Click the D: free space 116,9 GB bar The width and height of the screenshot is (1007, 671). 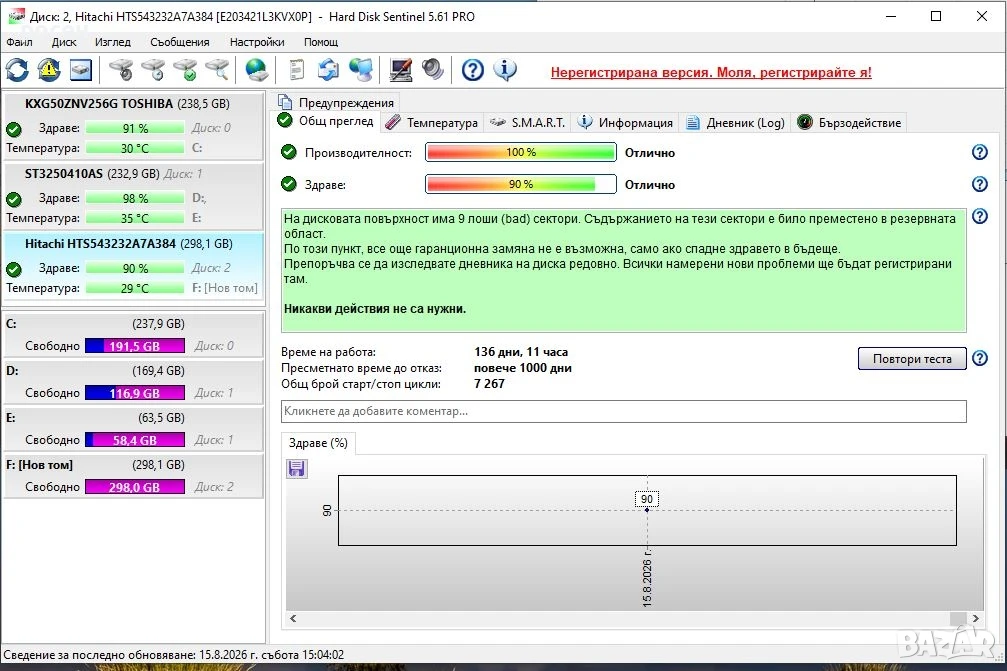pos(135,393)
